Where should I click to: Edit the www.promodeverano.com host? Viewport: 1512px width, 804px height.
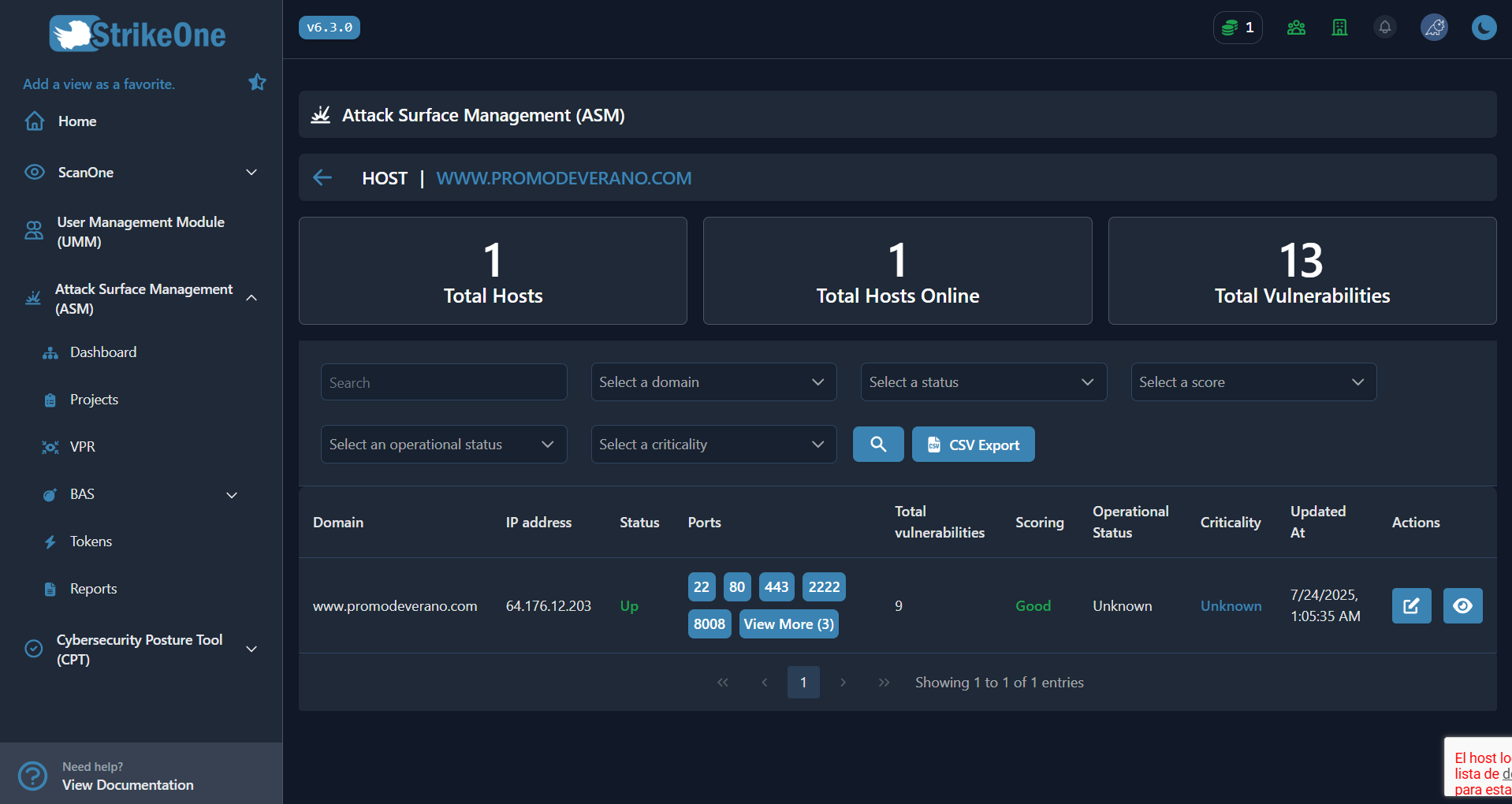tap(1411, 605)
